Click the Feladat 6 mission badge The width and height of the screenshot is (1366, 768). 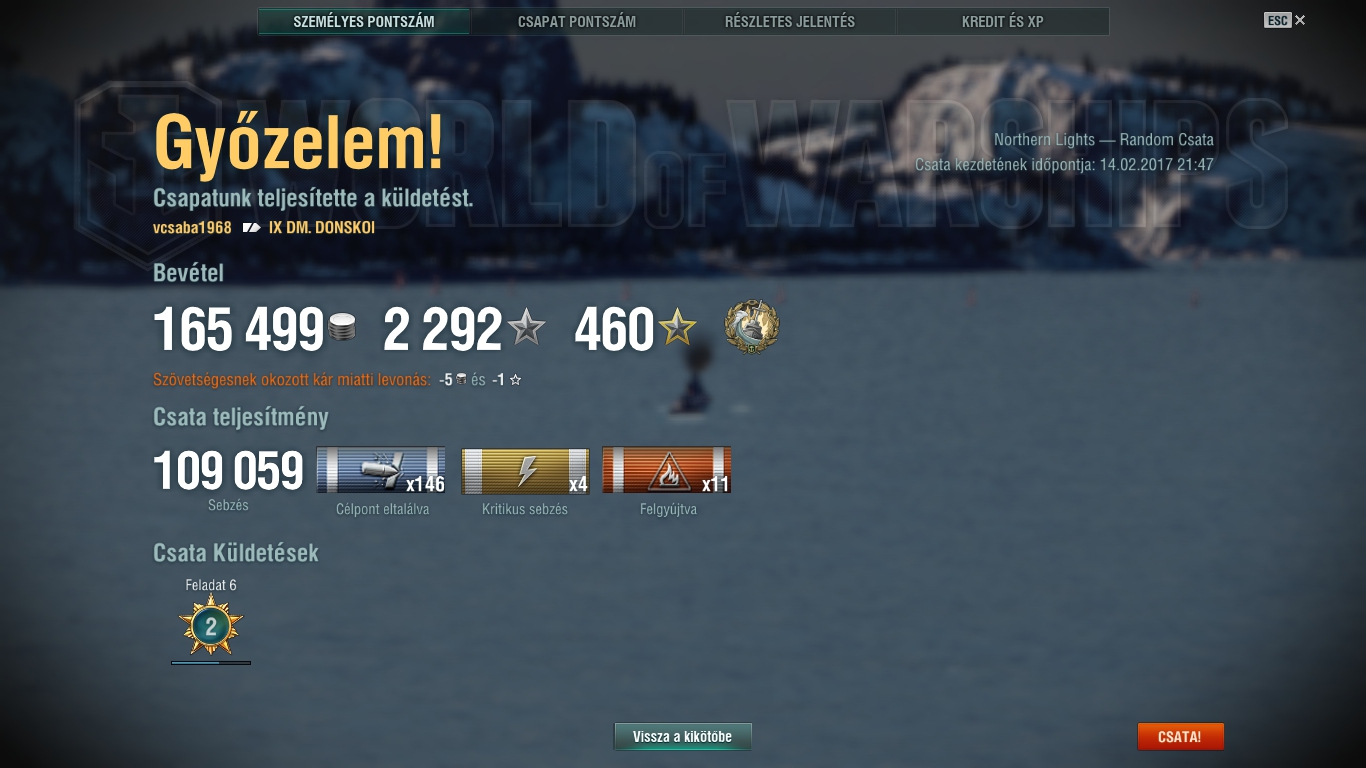tap(211, 626)
